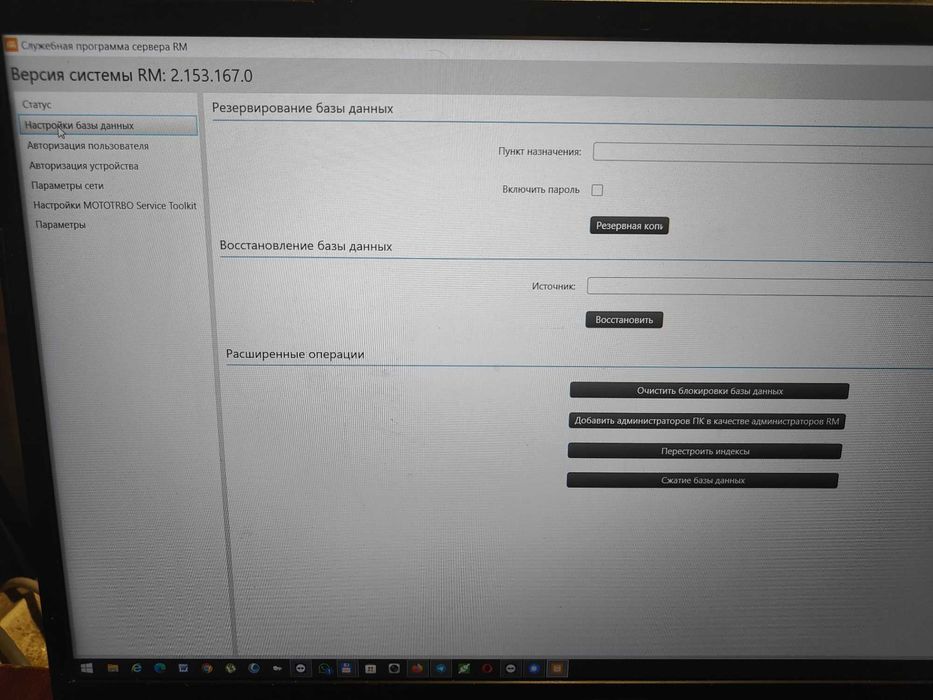Click the Перестроить индексы button
933x700 pixels.
705,451
